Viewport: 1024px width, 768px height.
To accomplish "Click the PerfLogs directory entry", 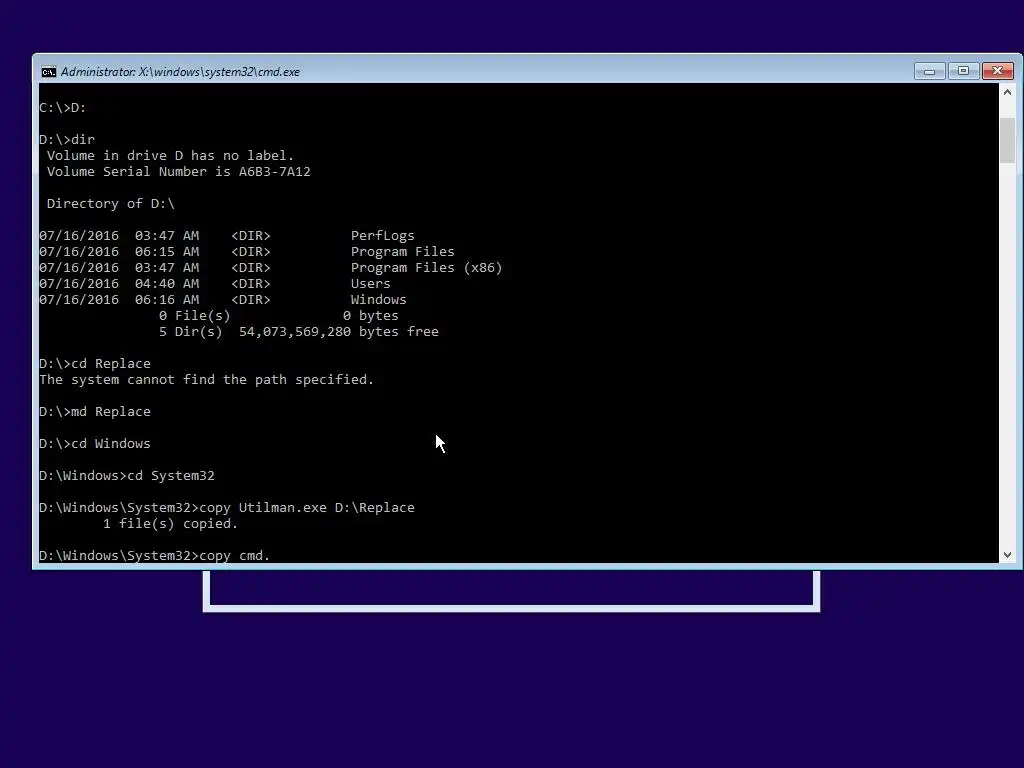I will click(227, 236).
